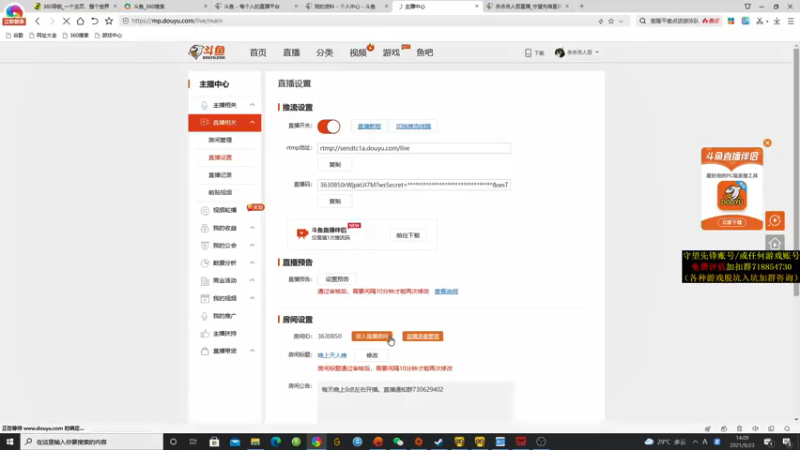Click 视频轮播 icon in sidebar

(x=205, y=210)
